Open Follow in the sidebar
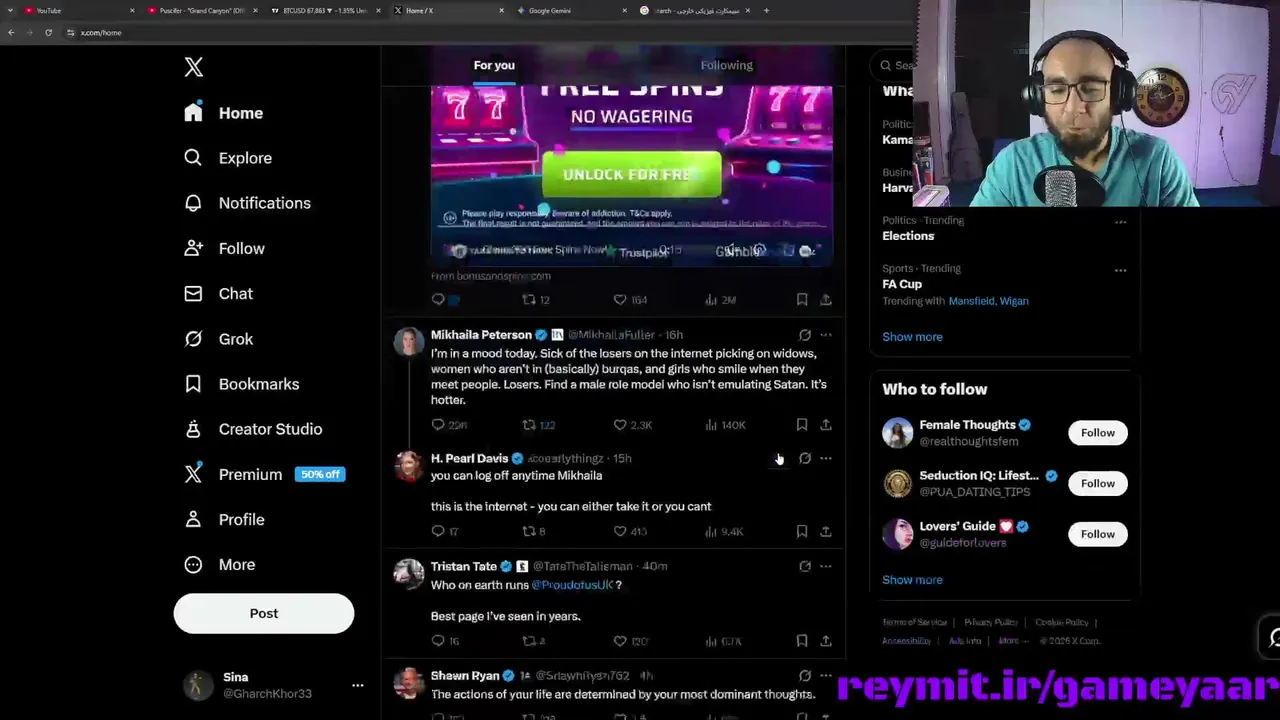 point(224,248)
